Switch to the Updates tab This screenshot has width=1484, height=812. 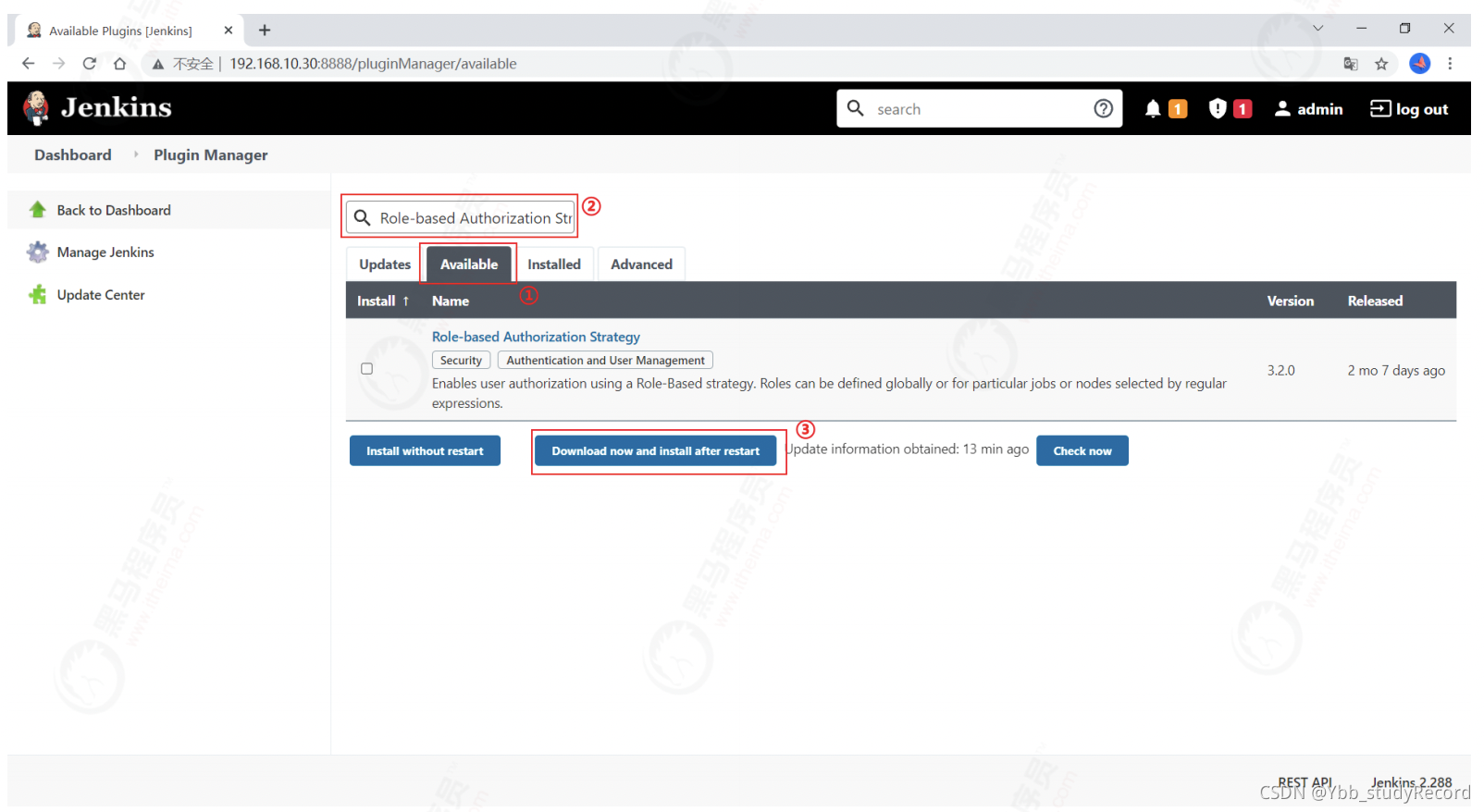(x=384, y=264)
